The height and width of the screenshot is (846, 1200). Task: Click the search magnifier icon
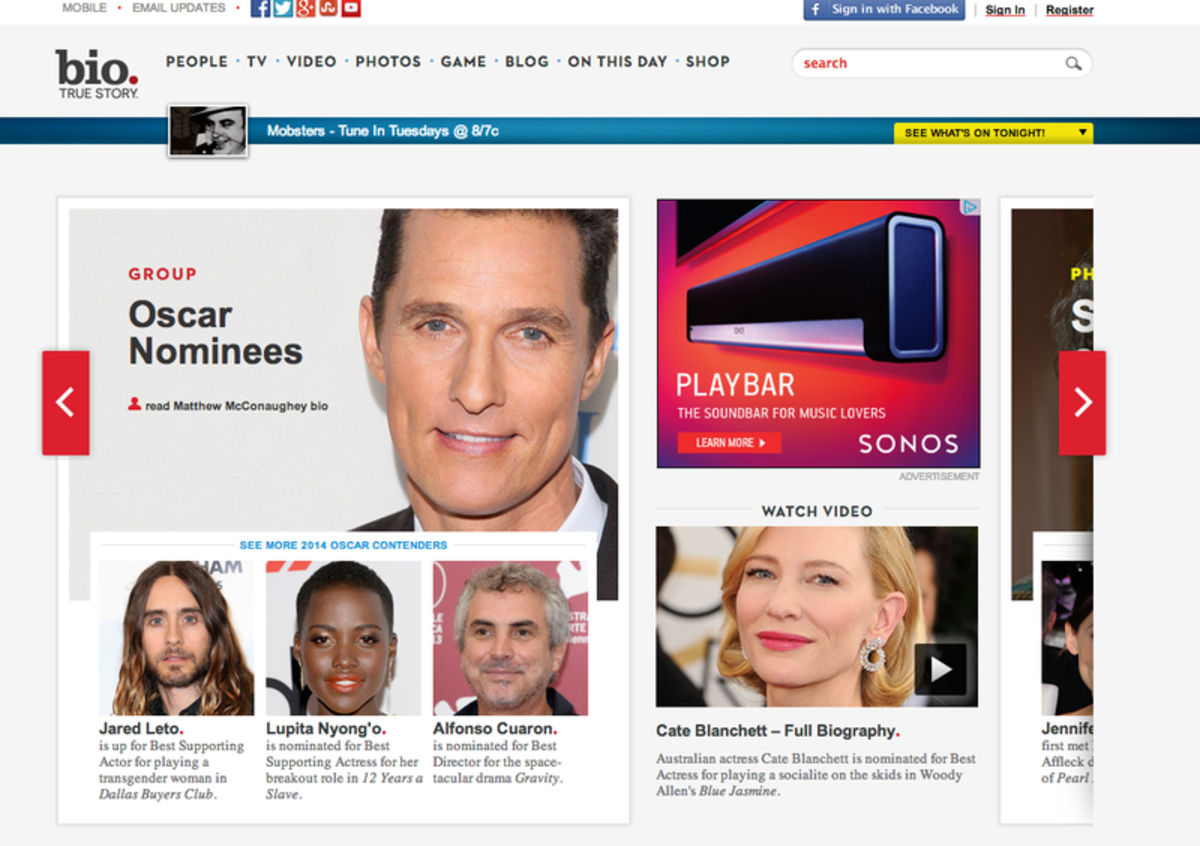click(x=1073, y=63)
